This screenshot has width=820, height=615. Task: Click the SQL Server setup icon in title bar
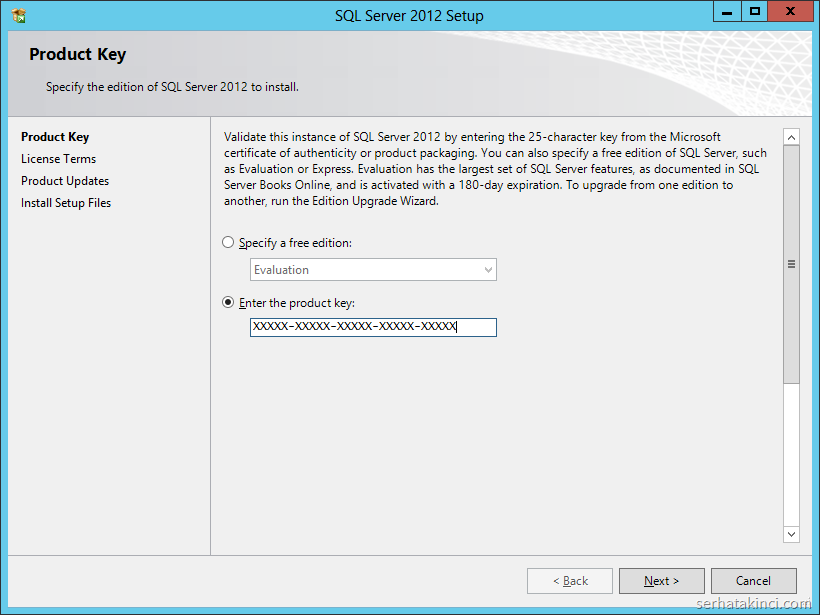tap(18, 15)
